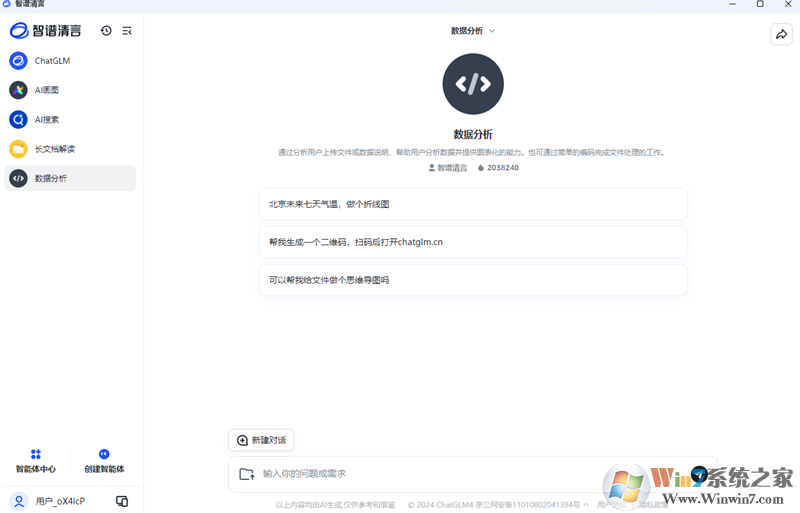Screen dimensions: 800x513
Task: Collapse the sidebar with the menu icon
Action: (127, 31)
